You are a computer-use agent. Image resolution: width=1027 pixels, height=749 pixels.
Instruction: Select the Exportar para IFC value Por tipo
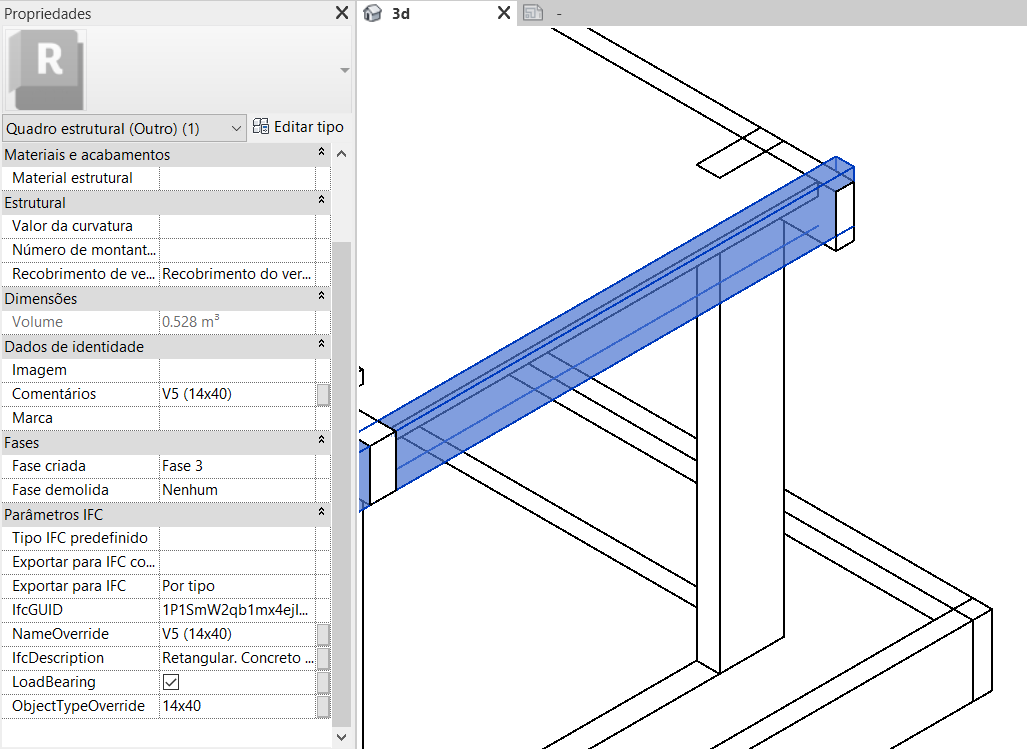click(237, 586)
